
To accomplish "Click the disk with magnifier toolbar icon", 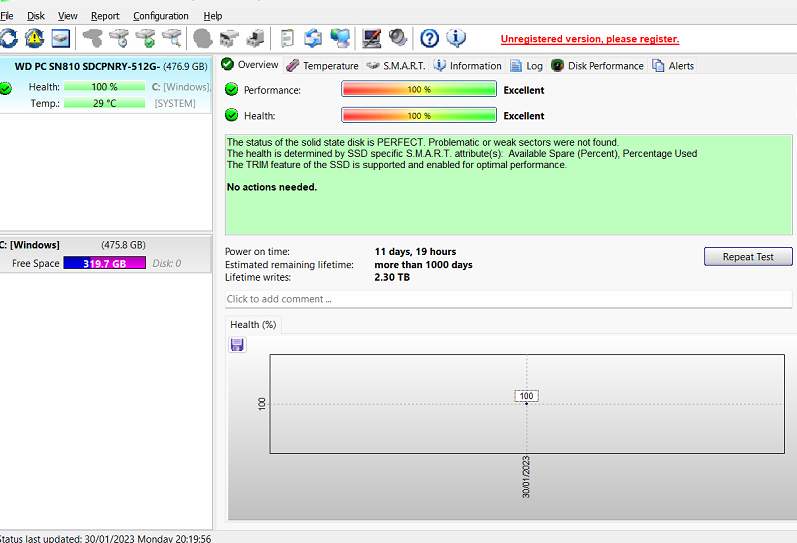I will point(172,38).
